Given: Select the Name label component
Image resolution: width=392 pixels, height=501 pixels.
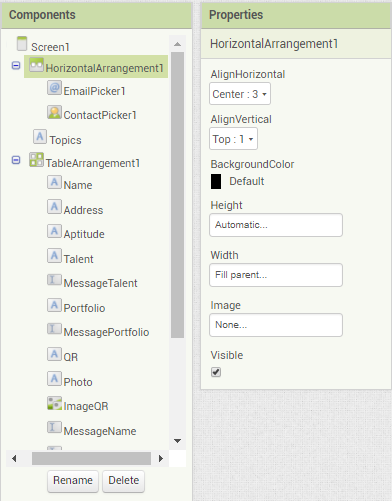Looking at the screenshot, I should 78,185.
